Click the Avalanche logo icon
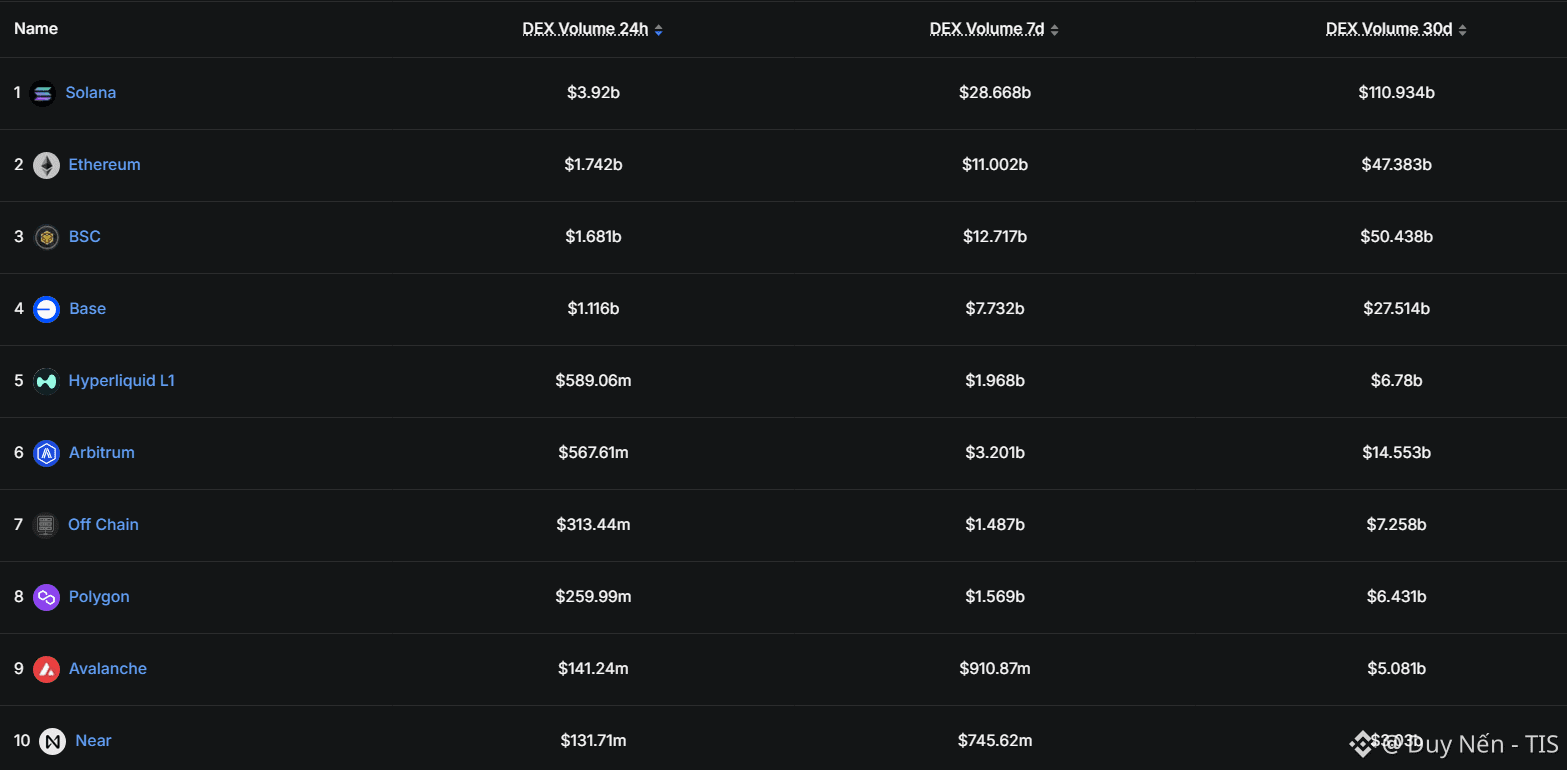1567x770 pixels. [x=46, y=669]
